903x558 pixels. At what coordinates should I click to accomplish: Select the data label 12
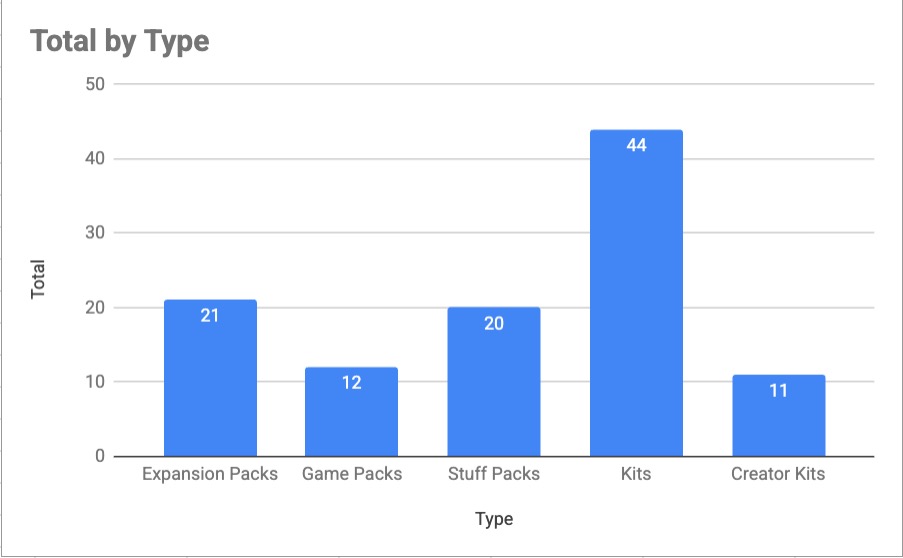tap(351, 383)
